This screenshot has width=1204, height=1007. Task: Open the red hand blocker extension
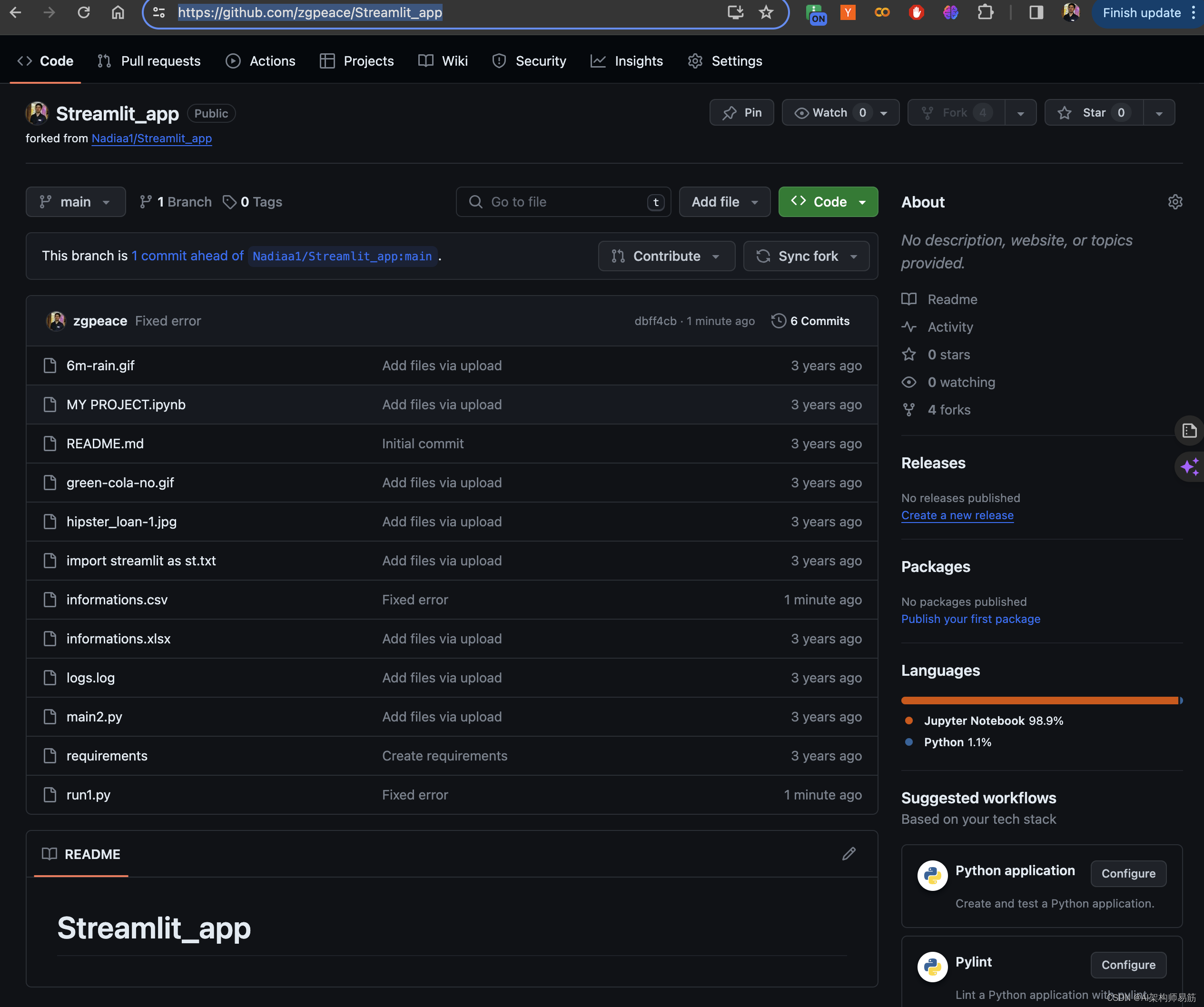coord(916,12)
